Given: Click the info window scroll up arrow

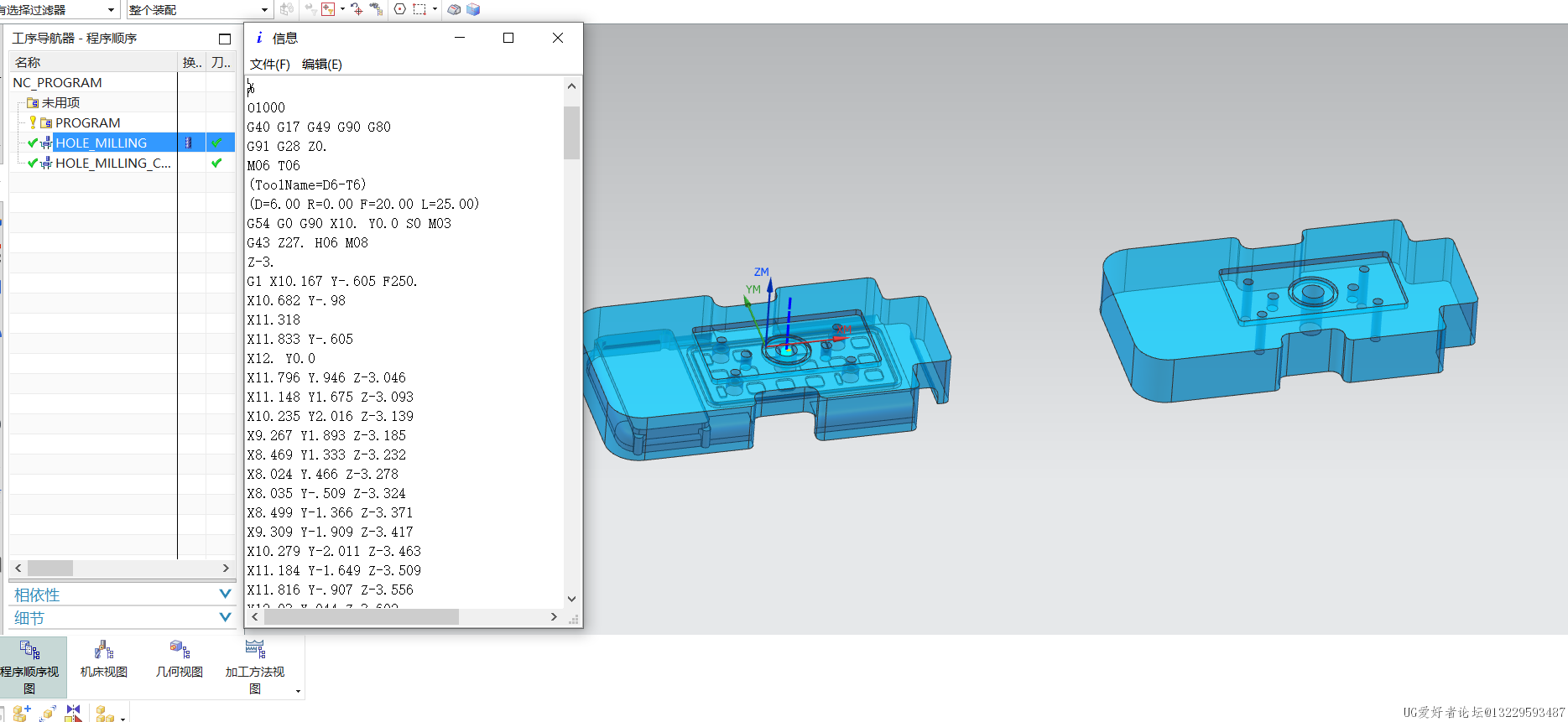Looking at the screenshot, I should [571, 86].
